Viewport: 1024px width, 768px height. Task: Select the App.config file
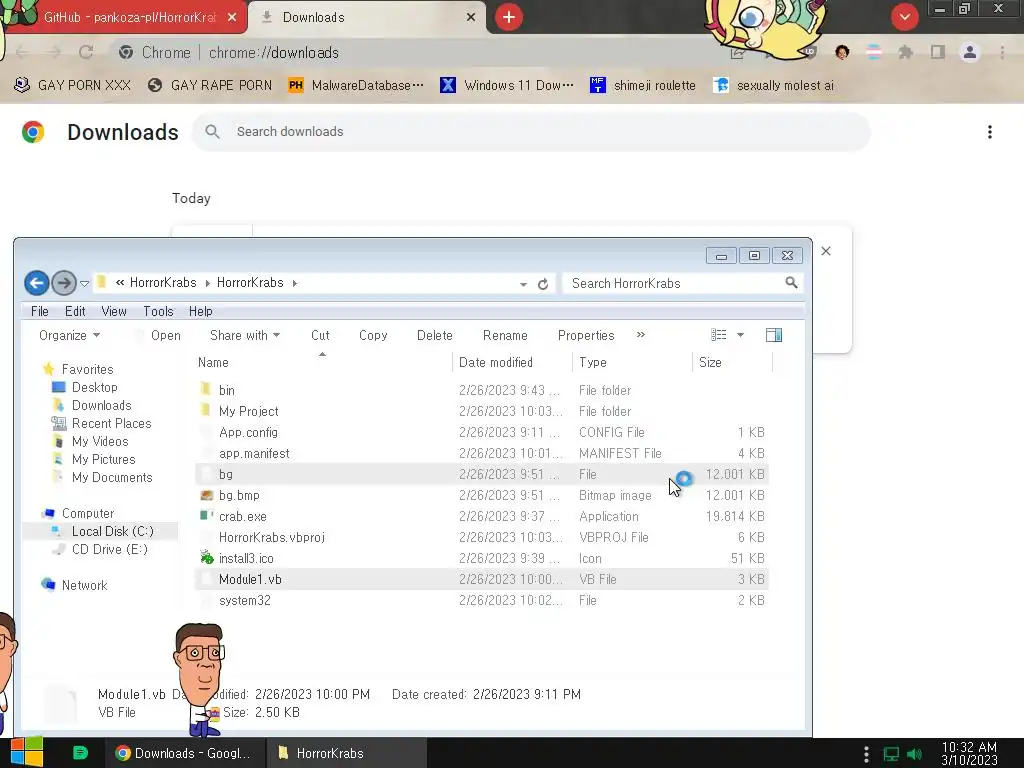pos(481,432)
